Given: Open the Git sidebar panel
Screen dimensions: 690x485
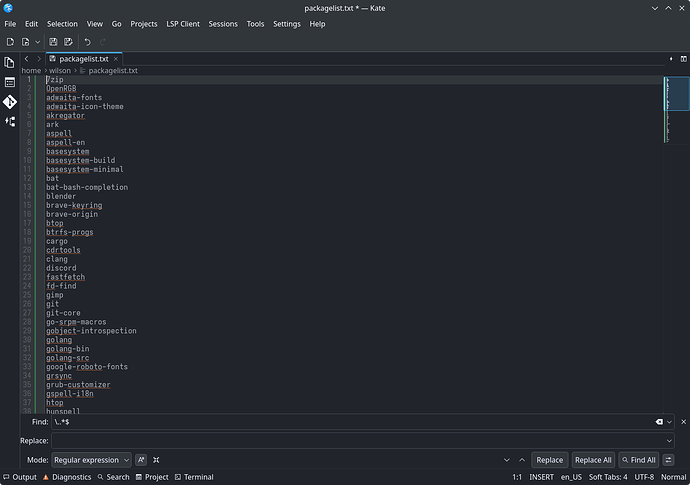Looking at the screenshot, I should click(x=10, y=102).
